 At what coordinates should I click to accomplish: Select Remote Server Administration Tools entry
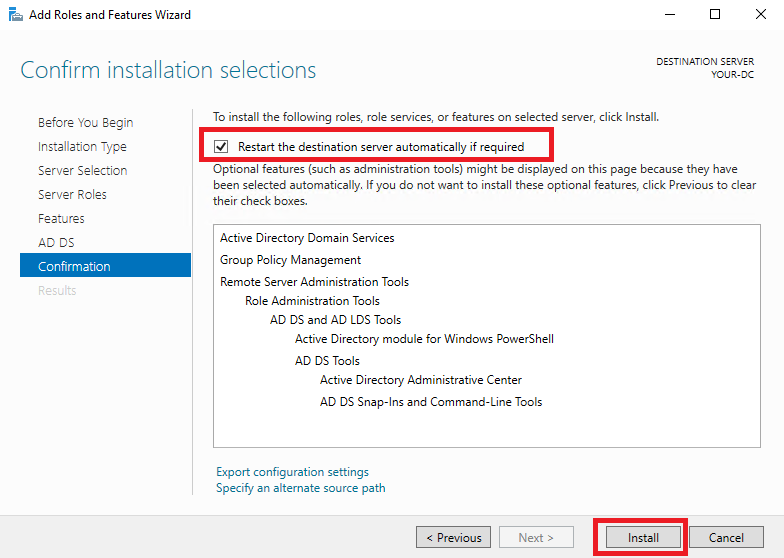coord(314,282)
